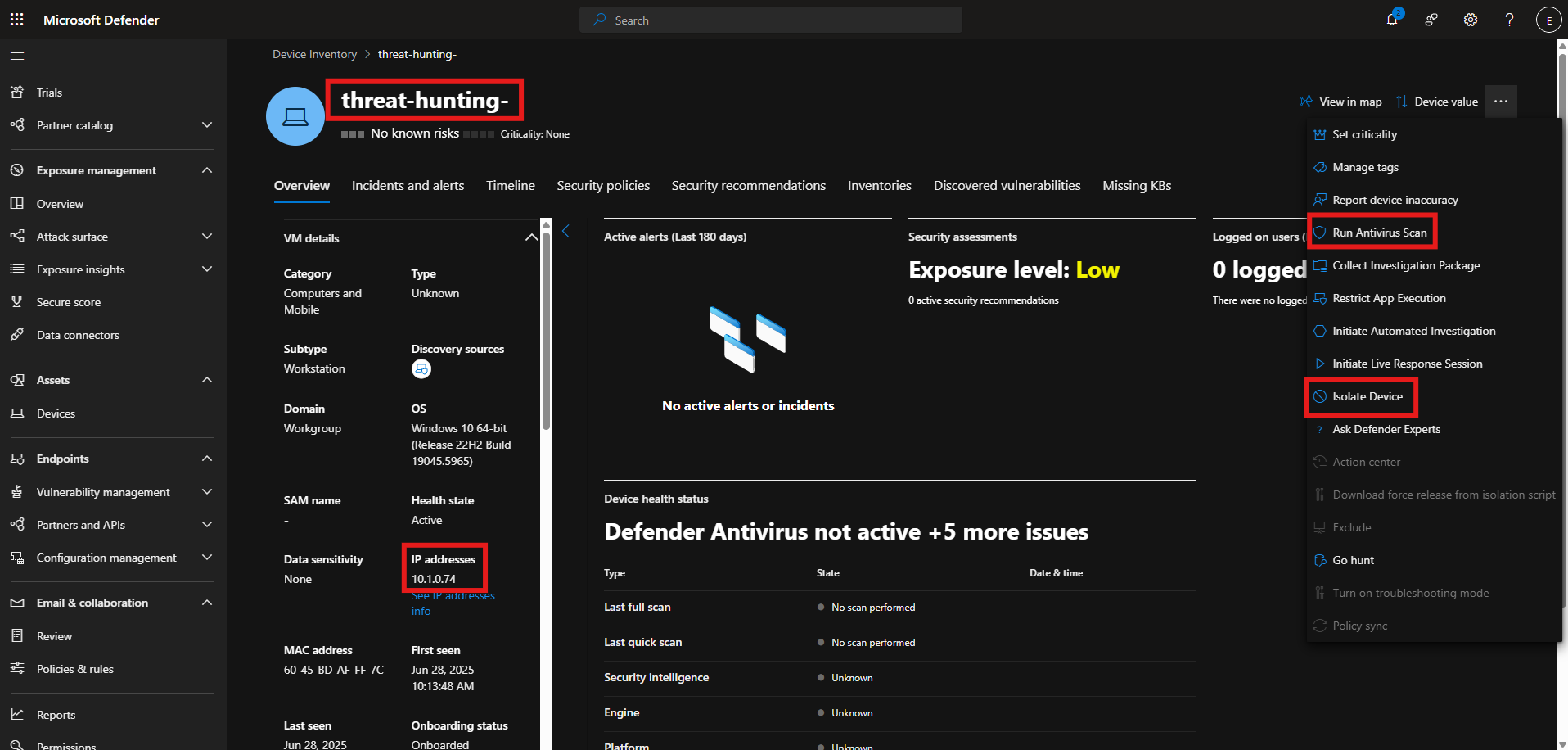Expand the Vulnerability management chevron

207,492
